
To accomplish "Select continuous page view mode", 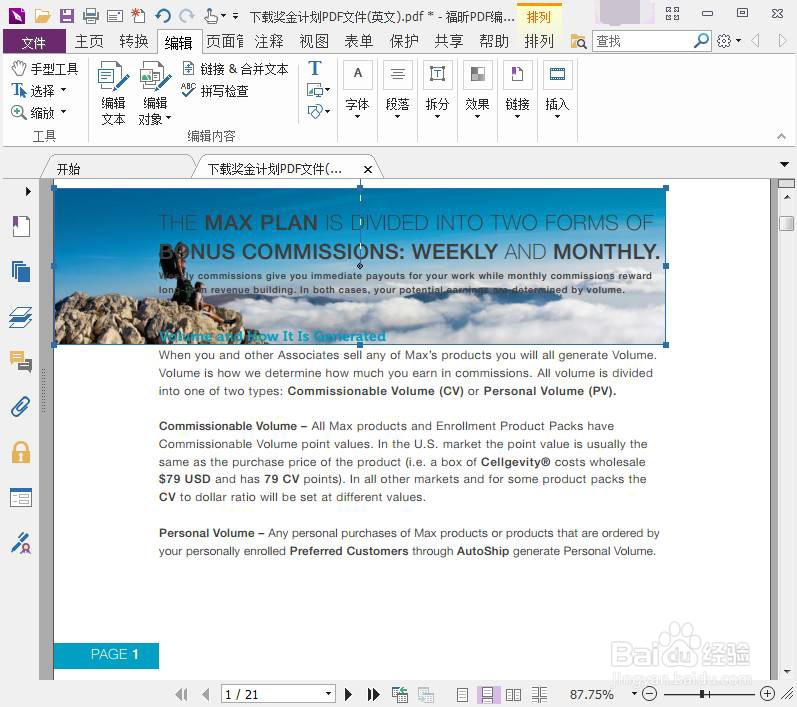I will pyautogui.click(x=487, y=694).
